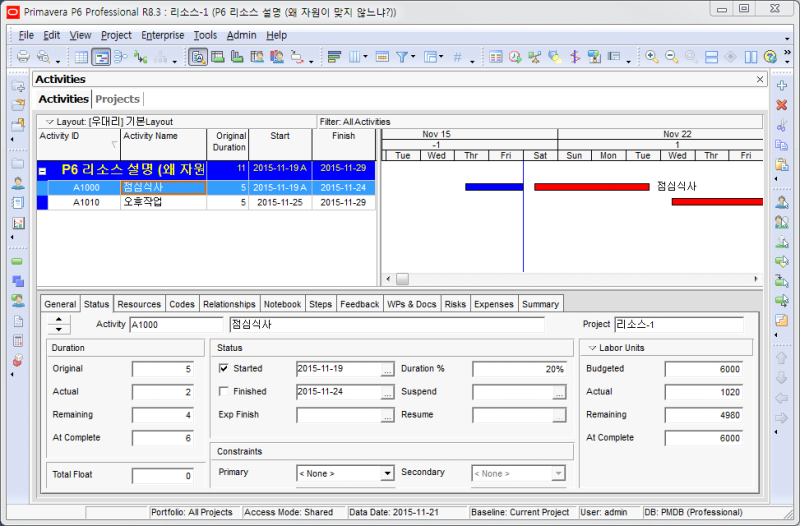Click Original duration input field

[163, 369]
